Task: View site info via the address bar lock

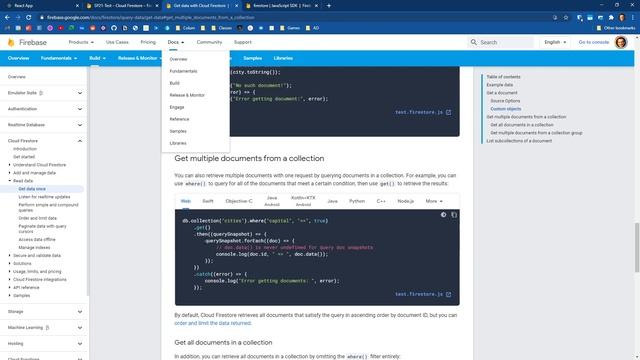Action: tap(42, 18)
